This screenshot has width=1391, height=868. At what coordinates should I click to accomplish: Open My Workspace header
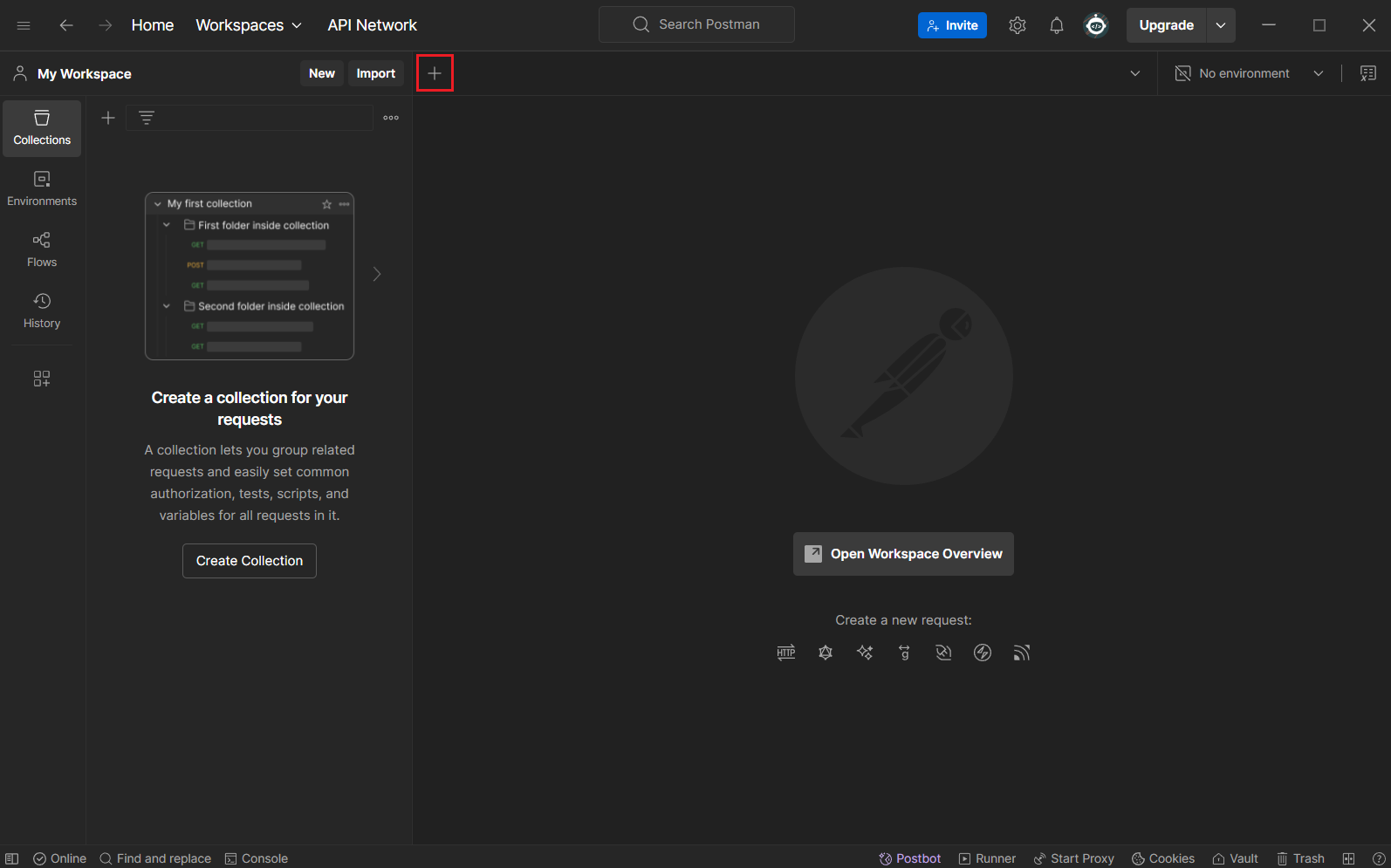click(x=73, y=73)
